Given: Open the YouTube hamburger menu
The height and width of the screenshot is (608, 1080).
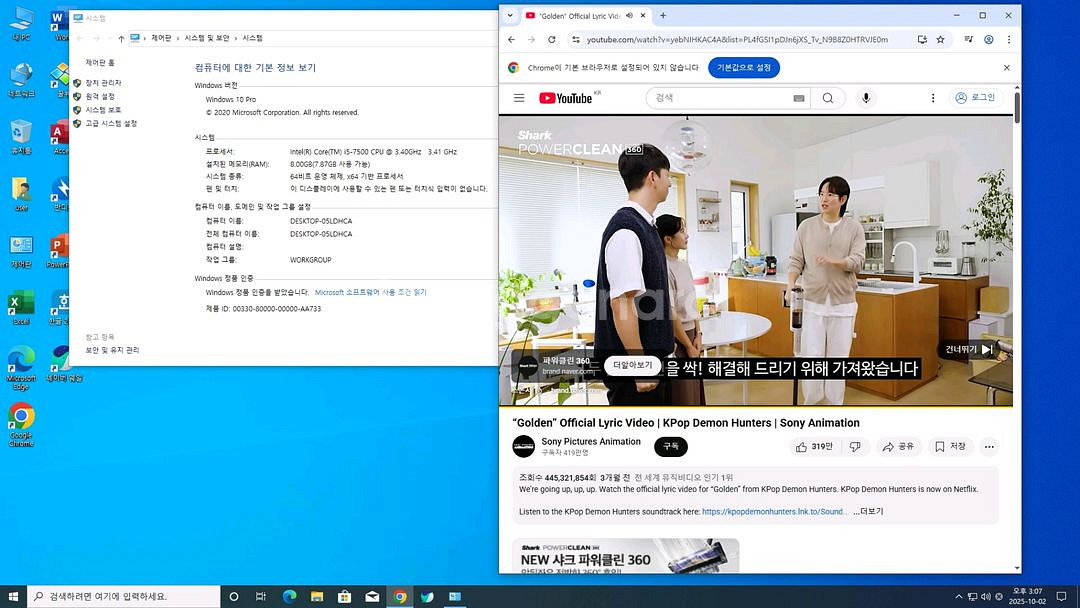Looking at the screenshot, I should pos(518,98).
